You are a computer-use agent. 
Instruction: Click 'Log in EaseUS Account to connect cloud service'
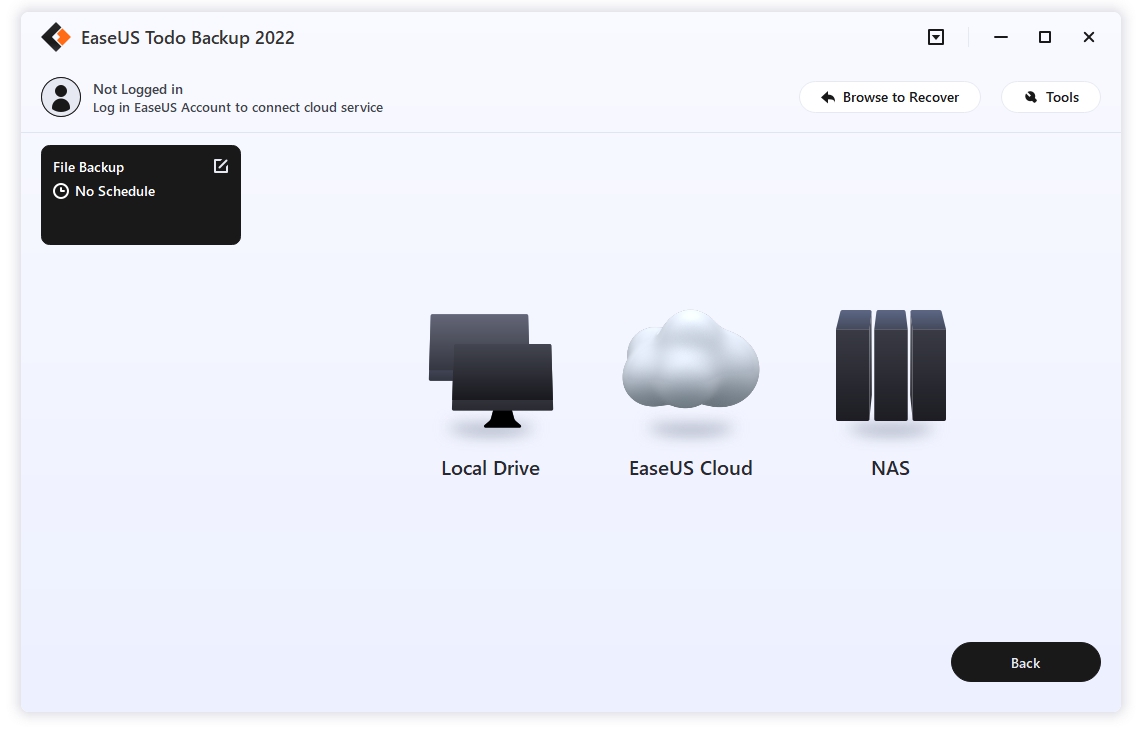coord(238,107)
